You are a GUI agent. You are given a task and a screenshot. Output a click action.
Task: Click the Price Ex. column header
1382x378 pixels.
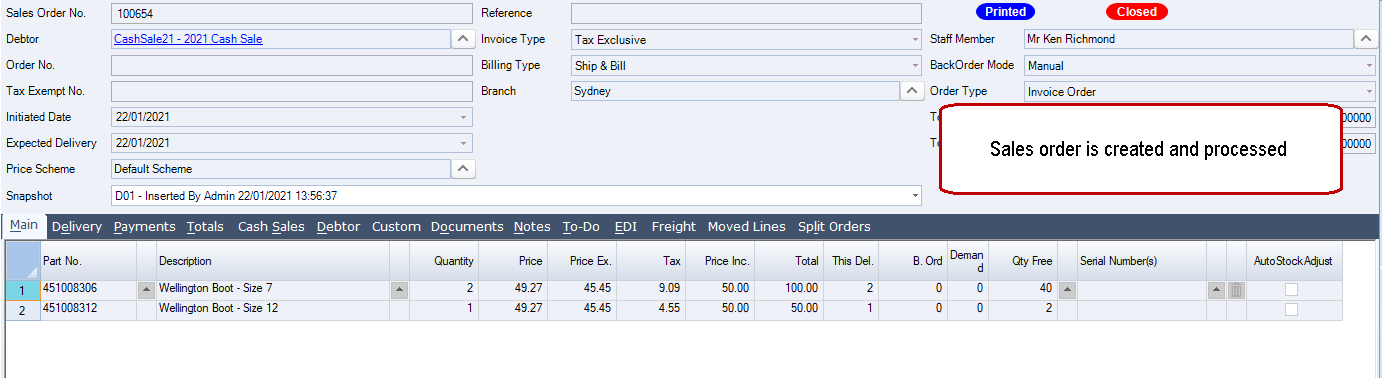582,261
